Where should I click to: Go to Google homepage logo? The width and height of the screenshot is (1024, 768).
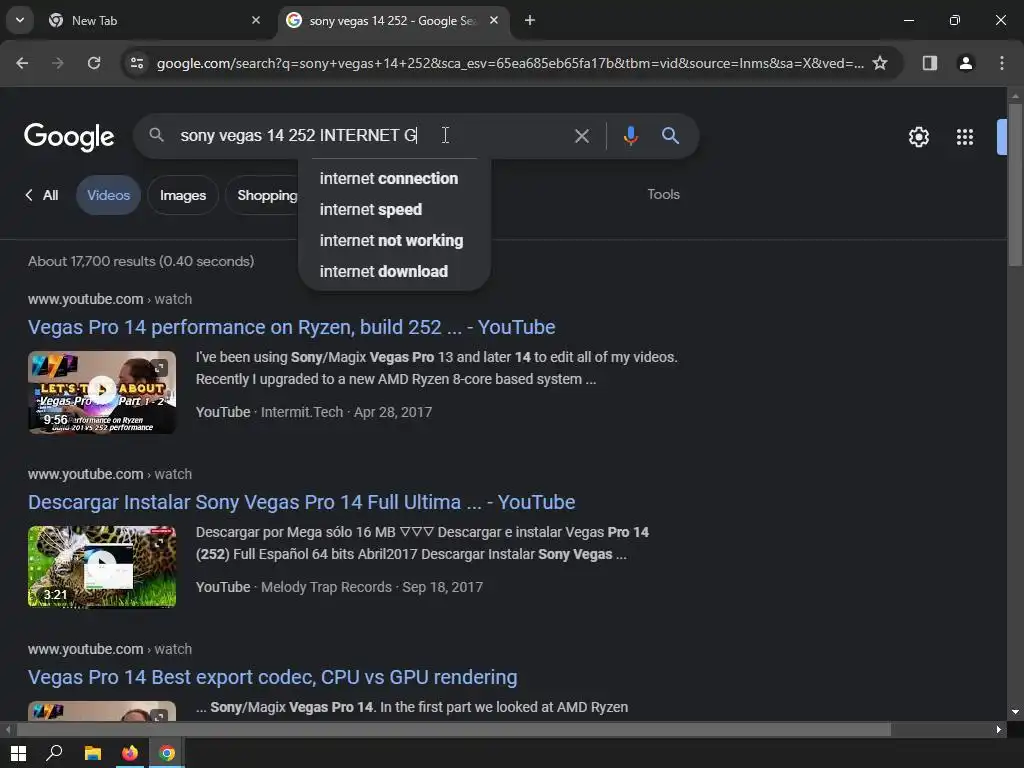pyautogui.click(x=69, y=136)
